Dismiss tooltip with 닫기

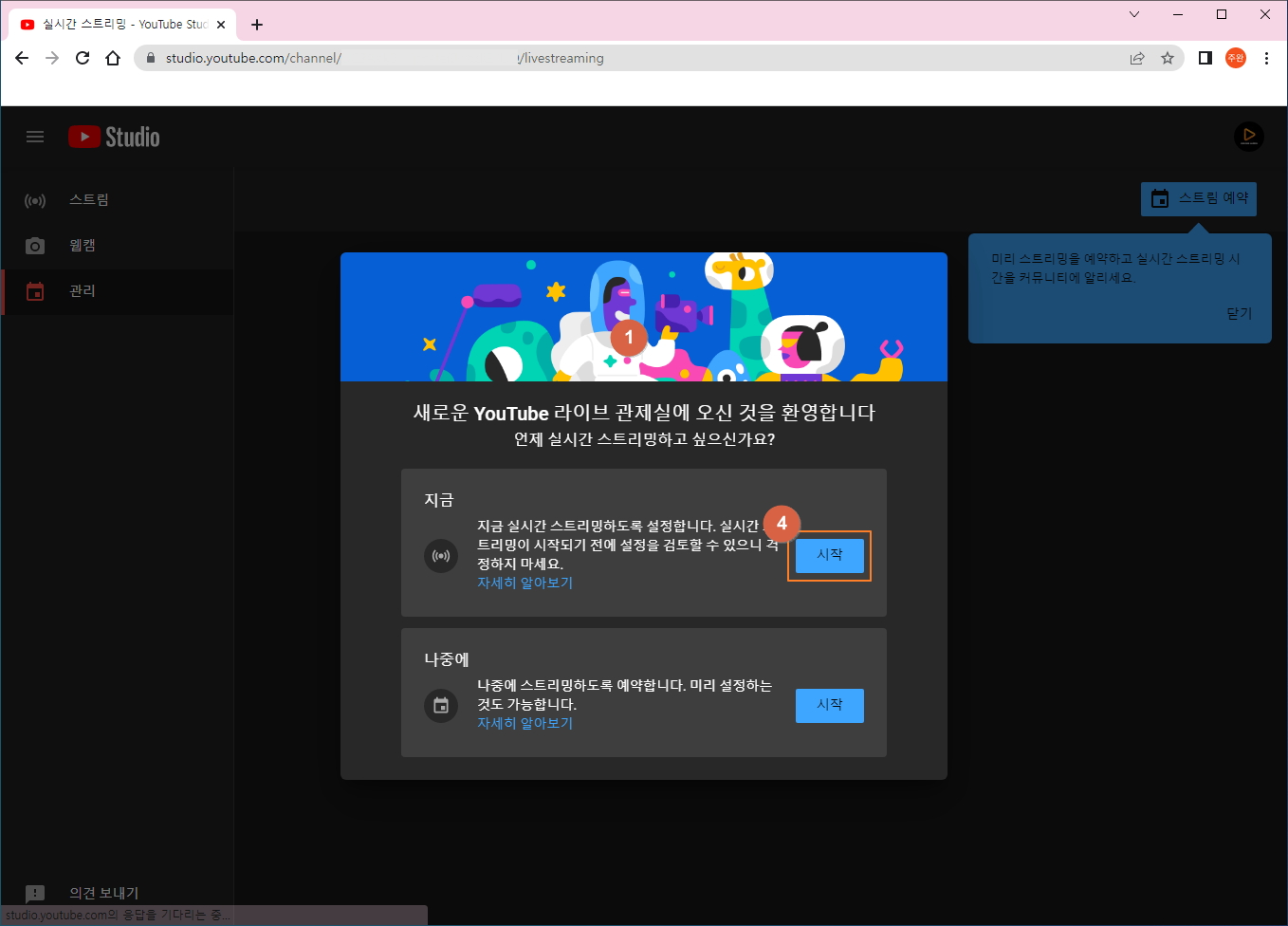click(1240, 313)
